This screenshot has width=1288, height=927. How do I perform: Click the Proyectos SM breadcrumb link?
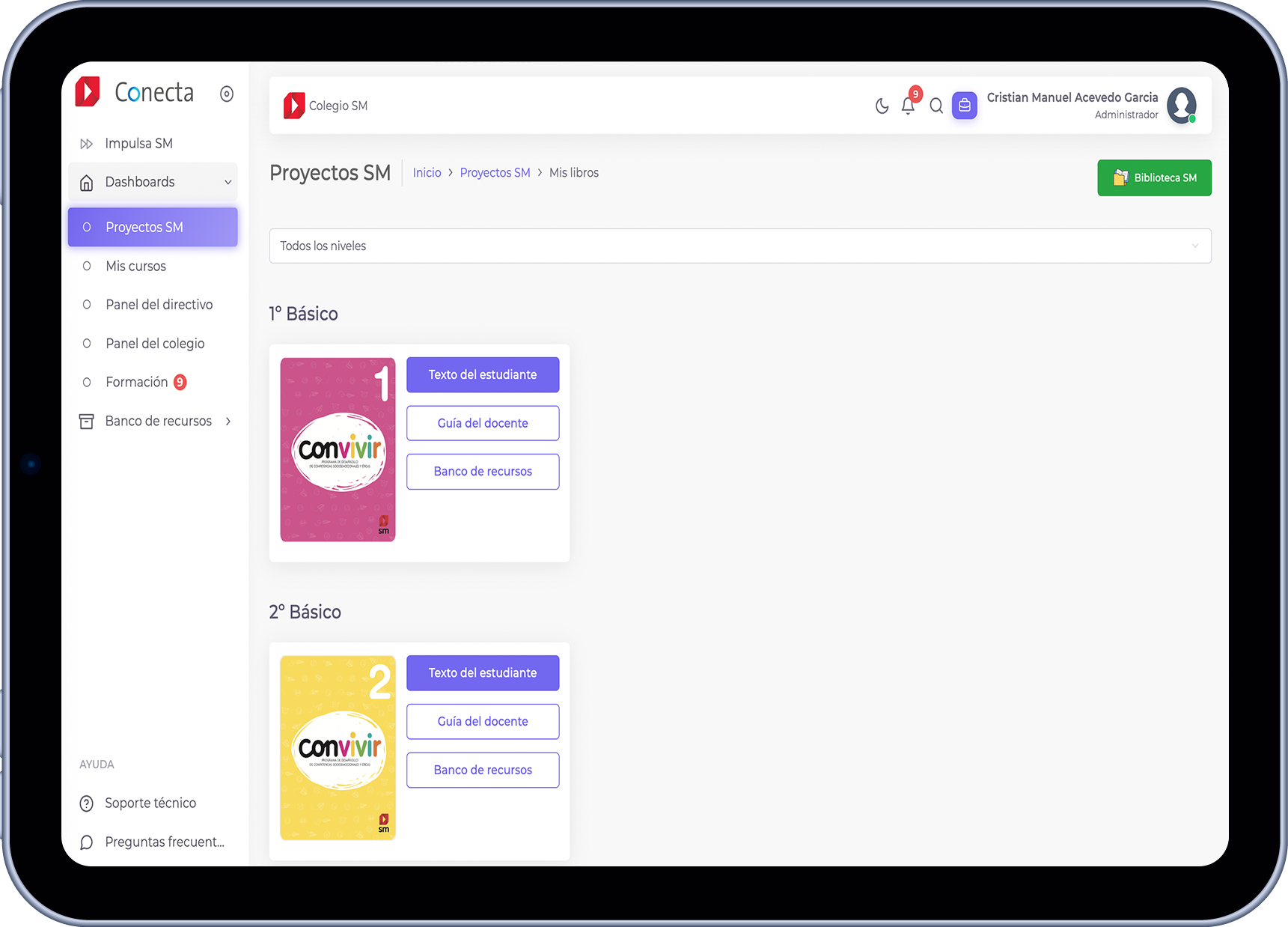[495, 172]
